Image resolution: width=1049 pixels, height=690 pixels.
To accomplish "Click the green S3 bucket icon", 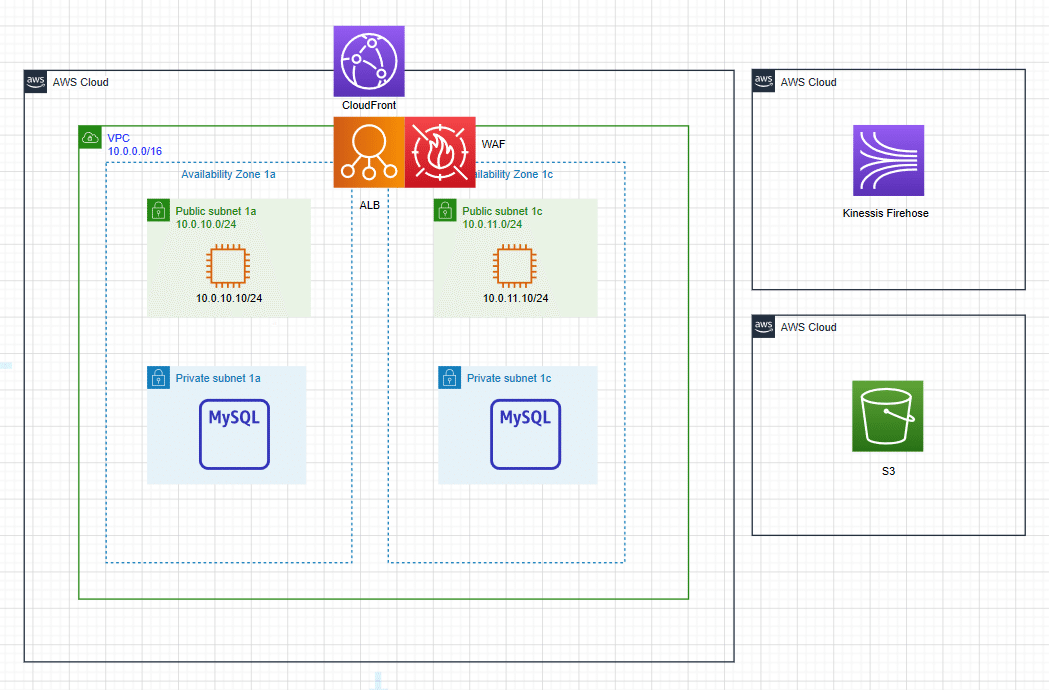I will point(888,416).
